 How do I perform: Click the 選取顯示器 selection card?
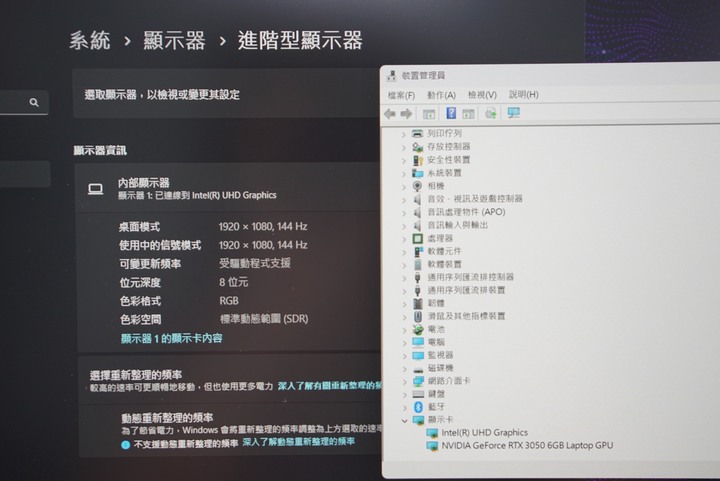pos(226,95)
